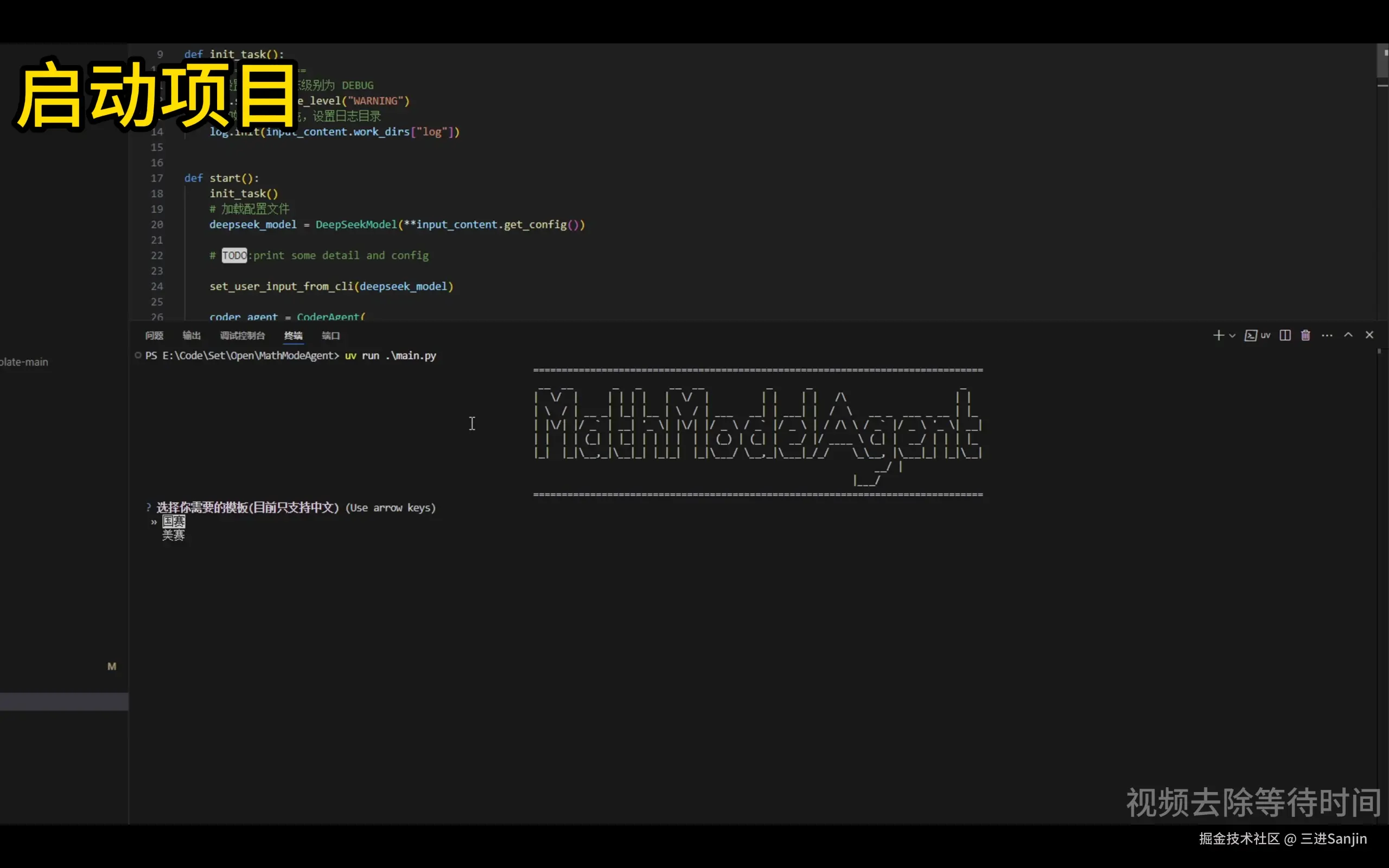Viewport: 1389px width, 868px height.
Task: Maximize panel with the chevron-up icon
Action: (x=1348, y=335)
